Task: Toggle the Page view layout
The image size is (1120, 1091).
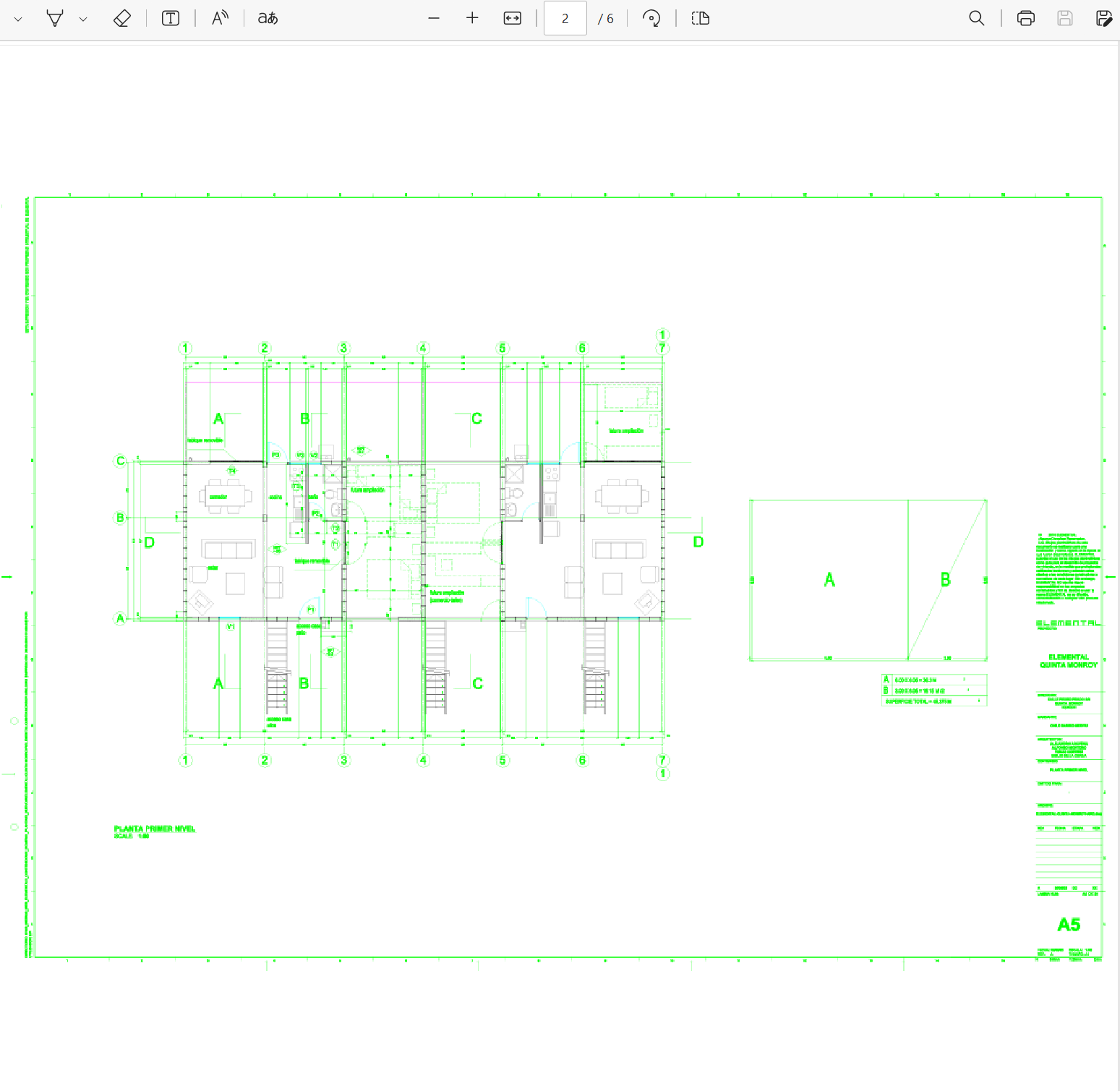Action: click(x=700, y=18)
